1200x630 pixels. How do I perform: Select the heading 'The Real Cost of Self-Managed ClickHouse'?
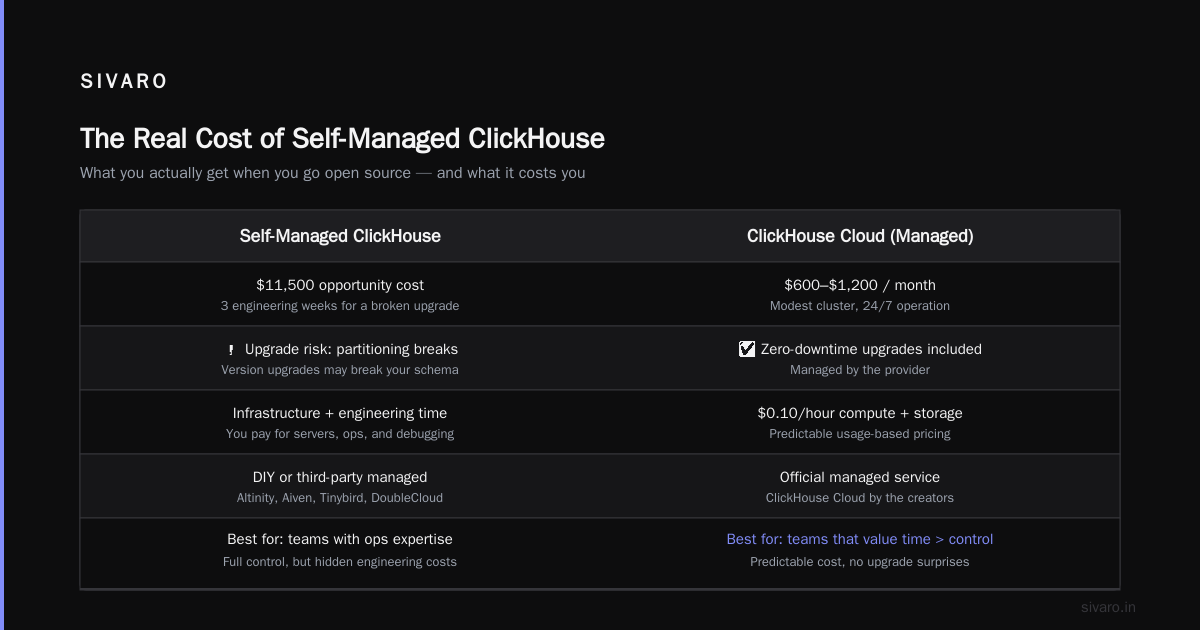[x=342, y=138]
